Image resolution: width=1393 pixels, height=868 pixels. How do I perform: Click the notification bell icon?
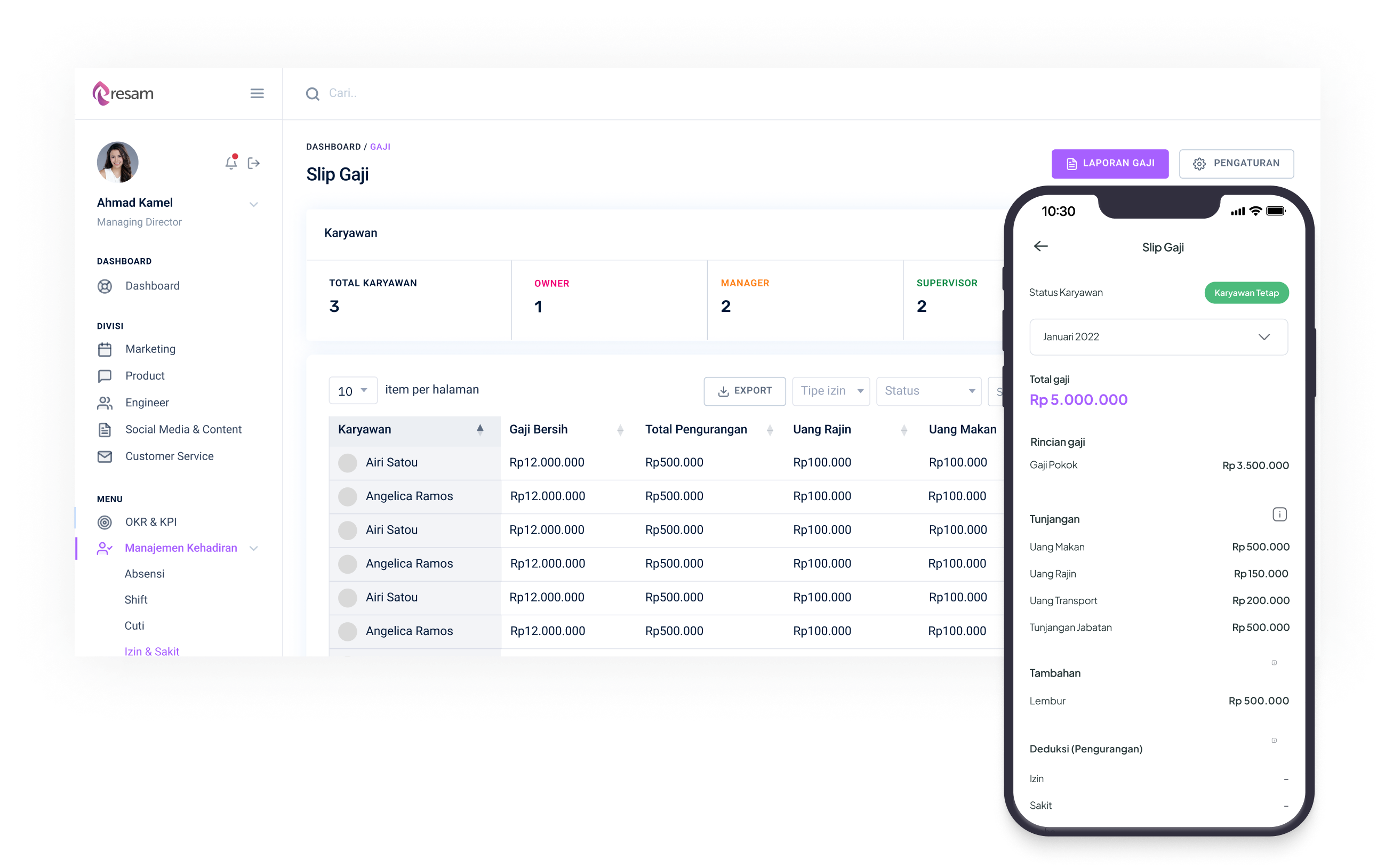point(231,162)
